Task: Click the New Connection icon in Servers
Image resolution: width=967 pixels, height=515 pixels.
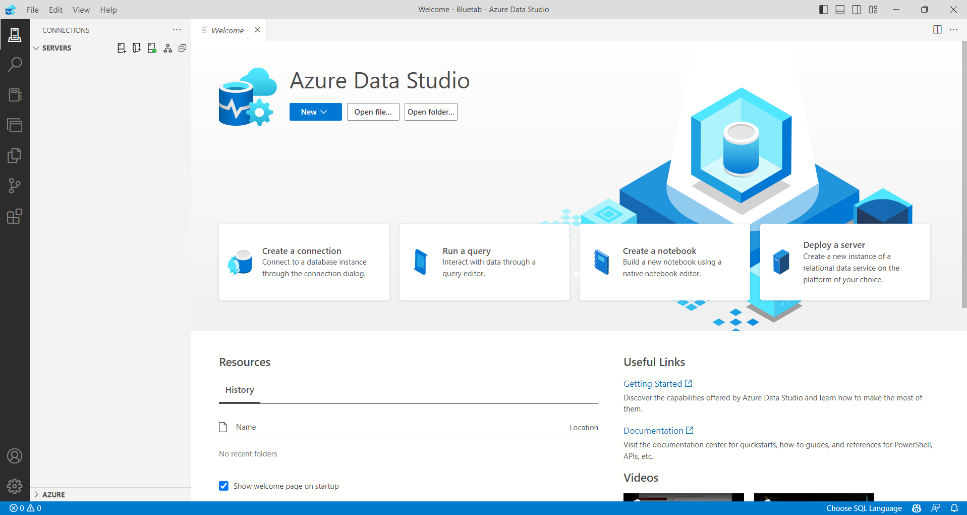Action: tap(121, 48)
